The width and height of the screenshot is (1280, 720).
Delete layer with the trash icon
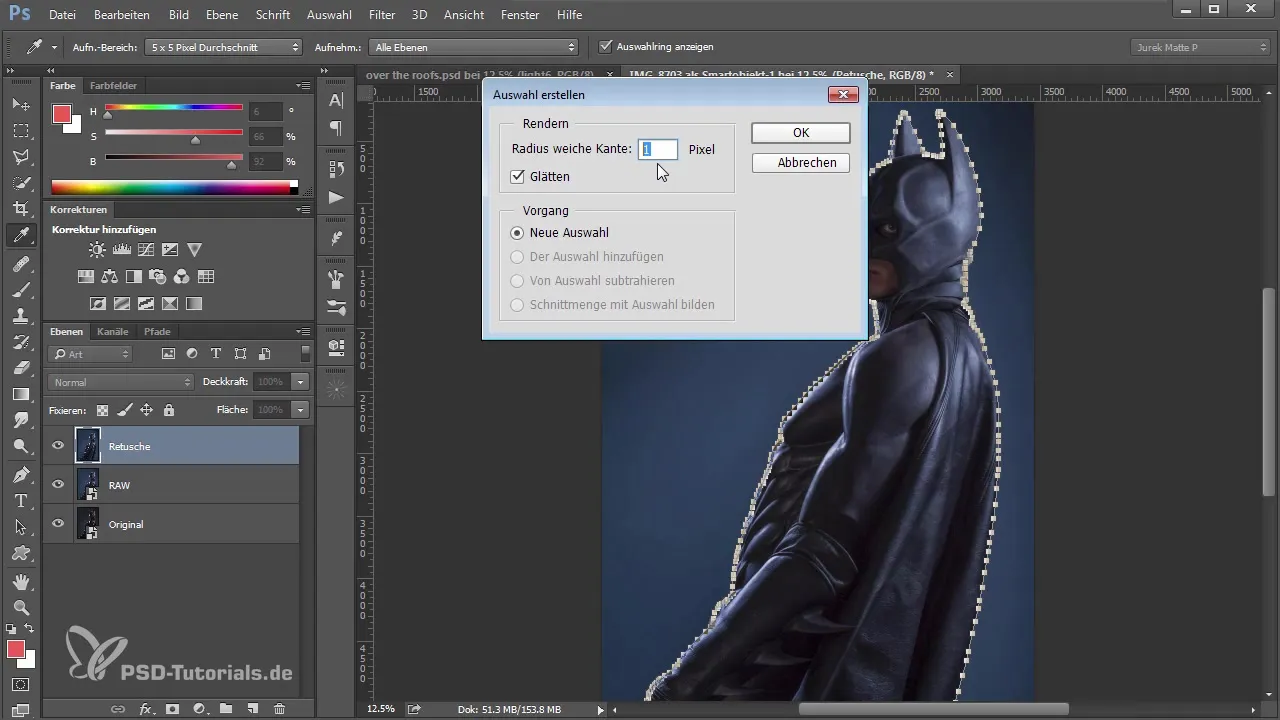click(279, 709)
